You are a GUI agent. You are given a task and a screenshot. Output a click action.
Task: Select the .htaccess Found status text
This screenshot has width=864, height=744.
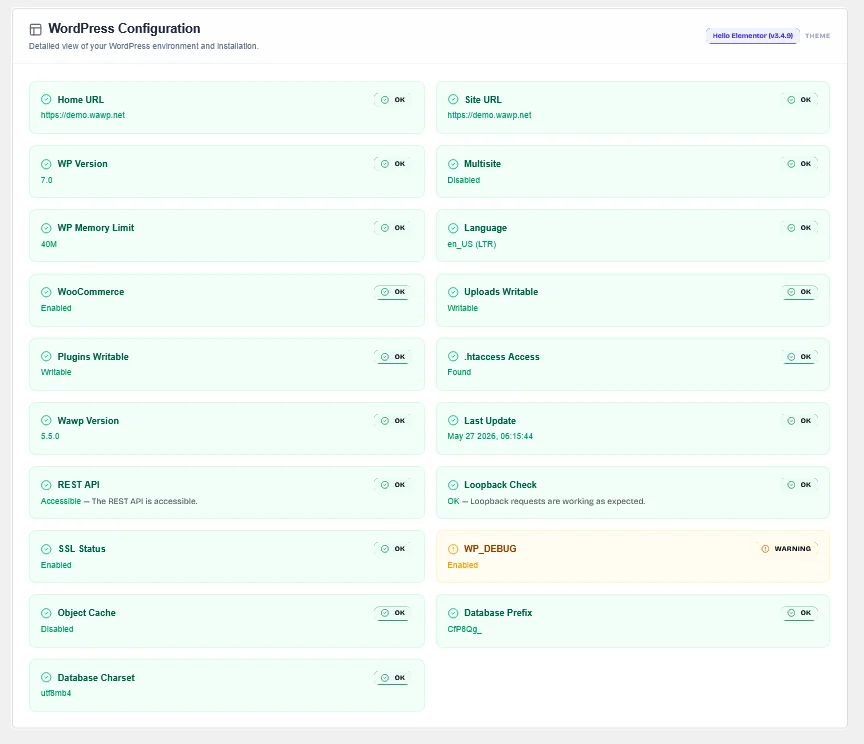click(459, 372)
